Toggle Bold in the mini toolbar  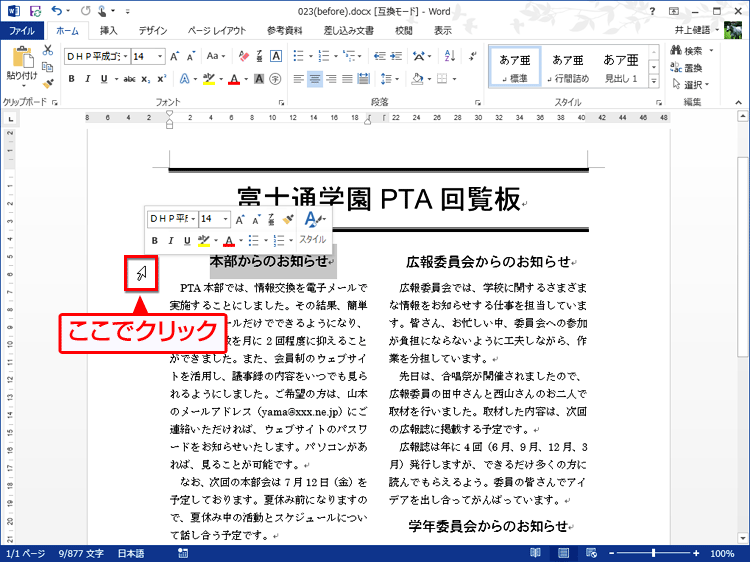[x=154, y=241]
